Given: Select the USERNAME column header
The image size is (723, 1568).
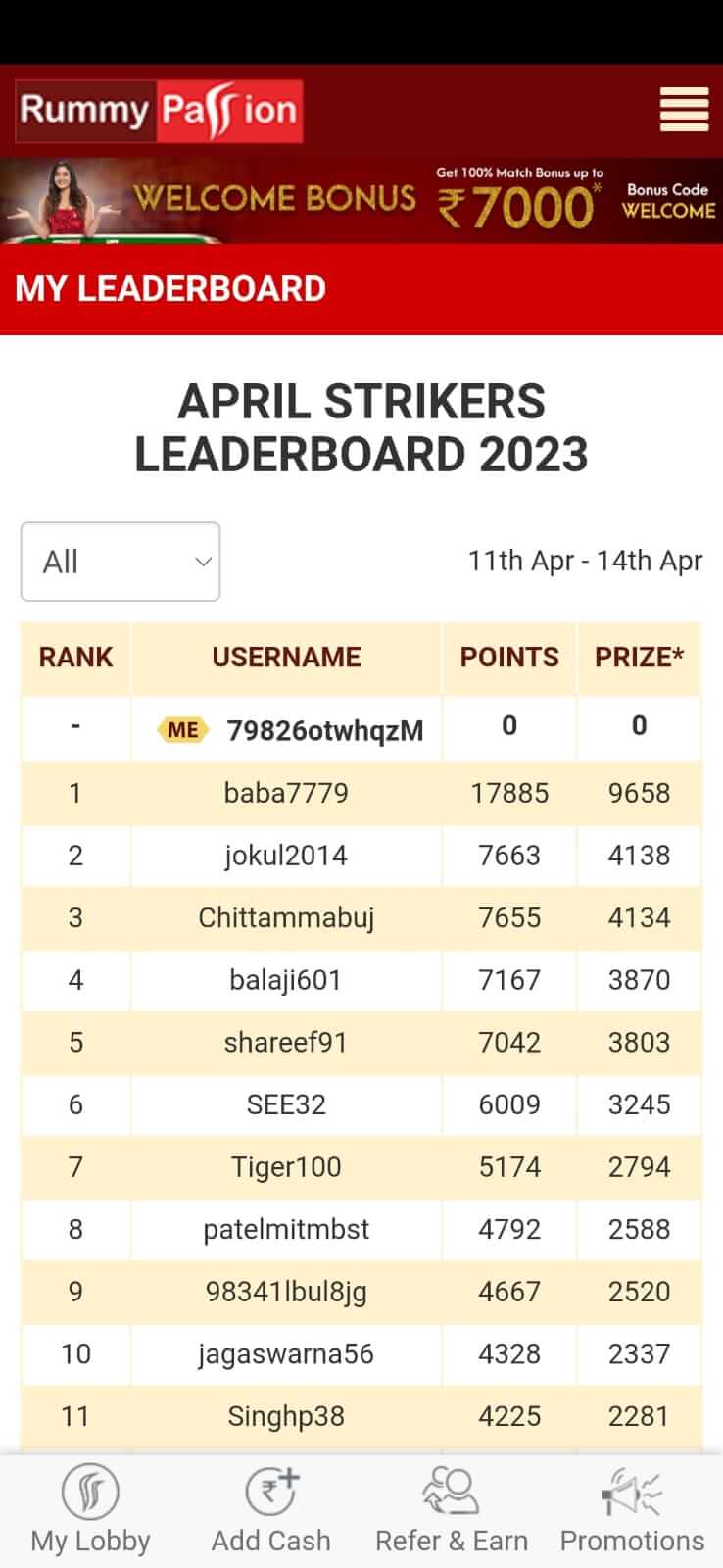Looking at the screenshot, I should (x=286, y=658).
